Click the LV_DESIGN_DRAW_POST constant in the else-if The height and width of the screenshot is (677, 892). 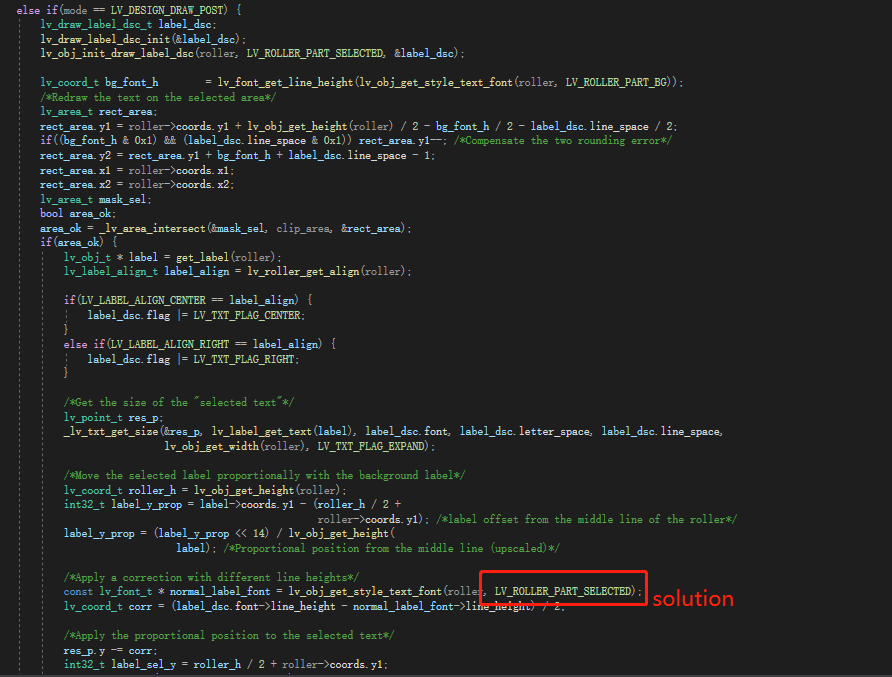coord(168,10)
